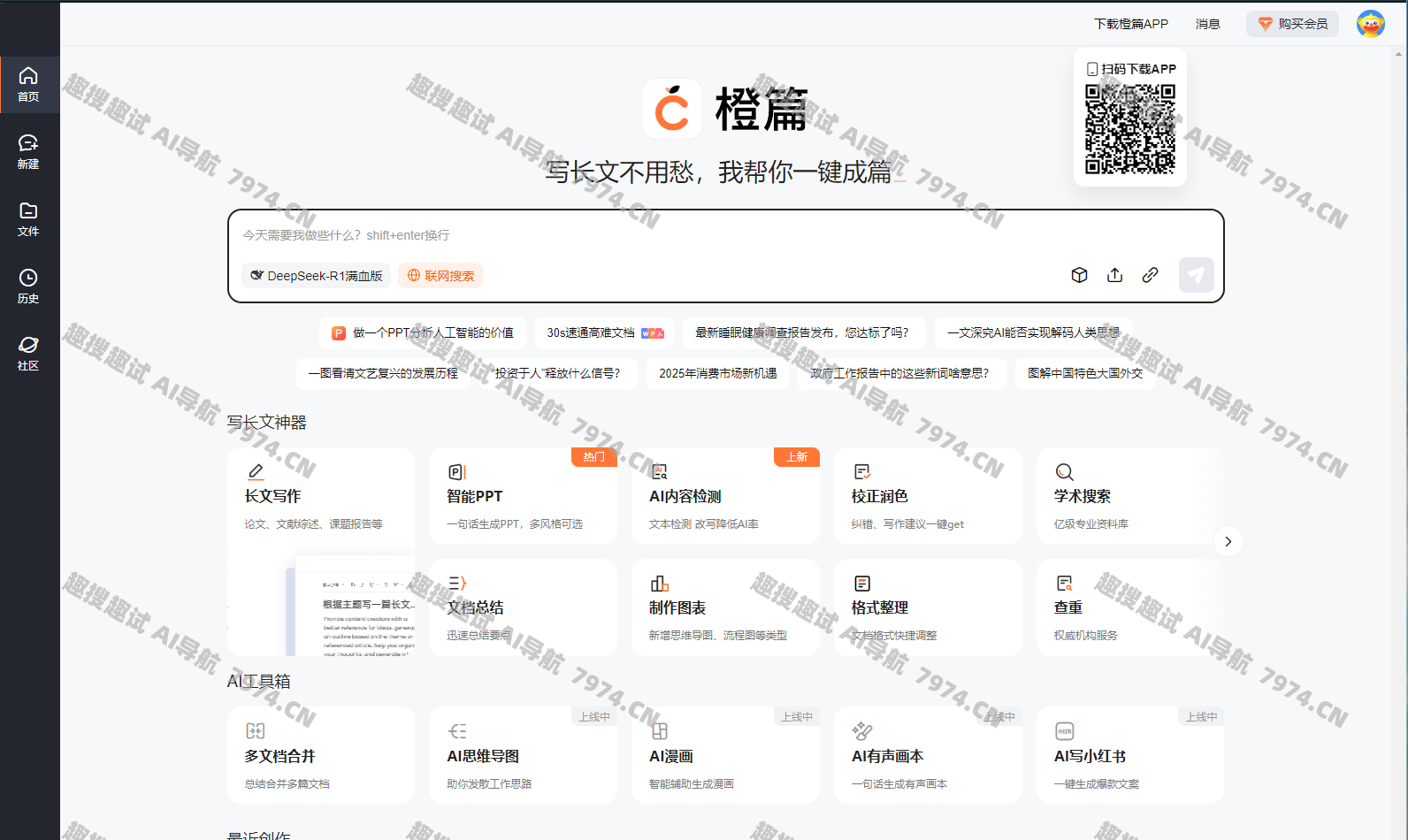Select the 做一个PPT分析人工智能的价值 suggestion

tap(423, 332)
